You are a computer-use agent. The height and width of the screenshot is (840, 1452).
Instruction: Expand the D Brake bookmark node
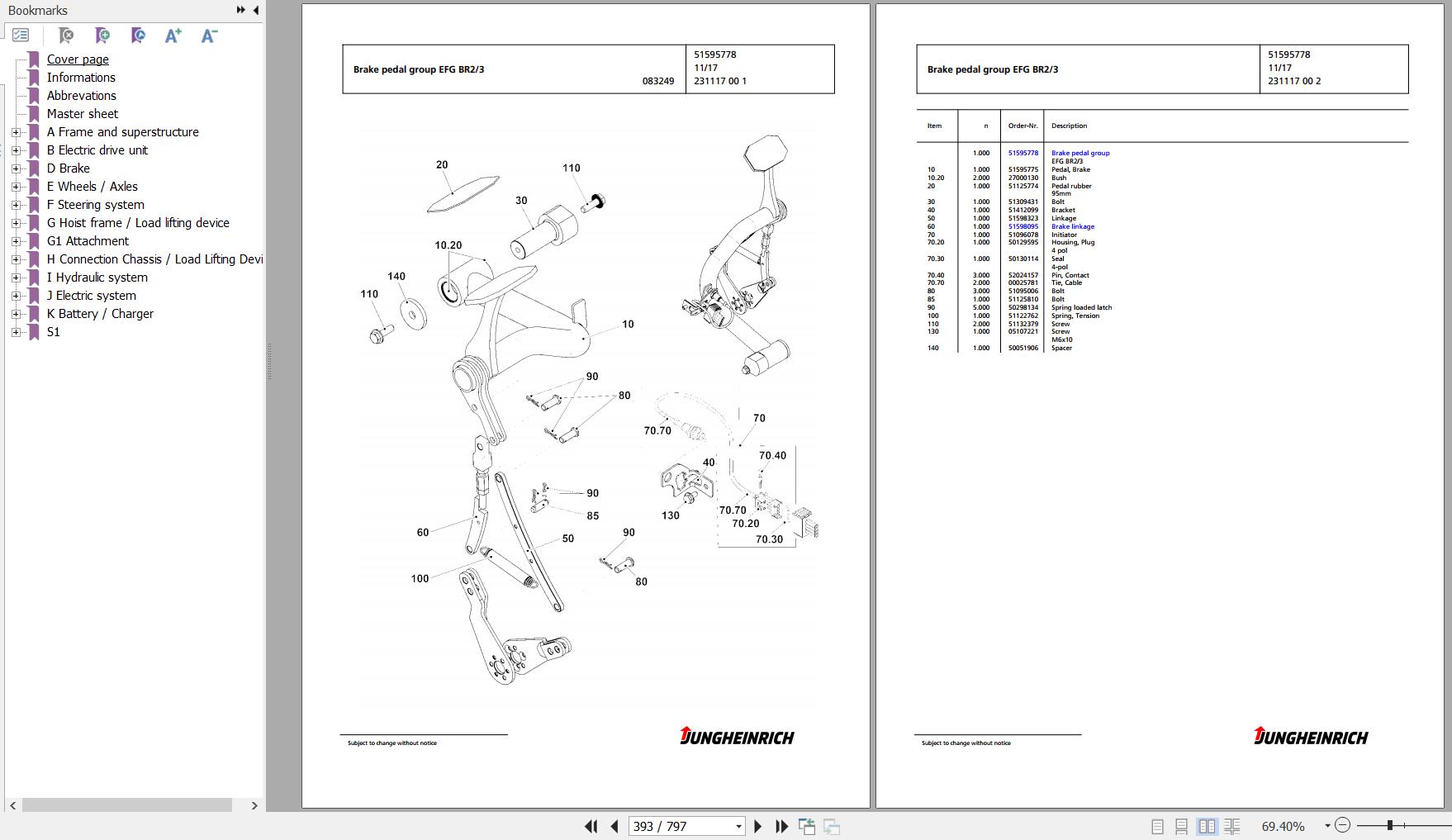16,168
